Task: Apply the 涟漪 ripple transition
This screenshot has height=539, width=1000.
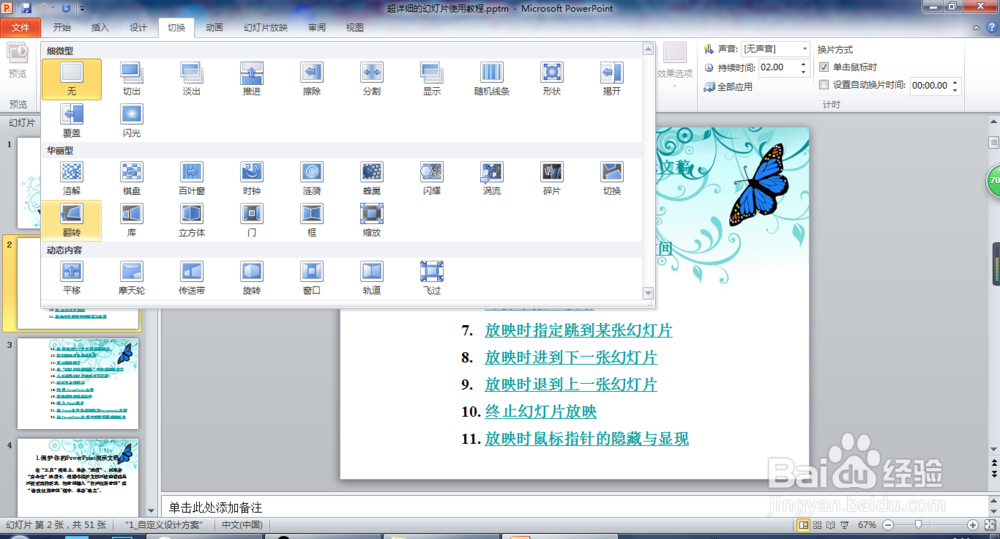Action: [311, 179]
